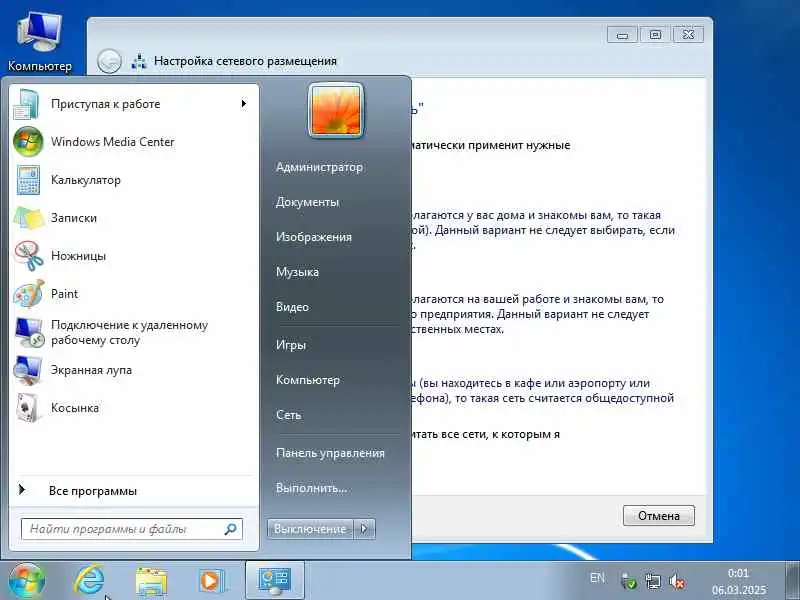Screen dimensions: 800x600
Task: Open Музыка library
Action: tap(297, 272)
